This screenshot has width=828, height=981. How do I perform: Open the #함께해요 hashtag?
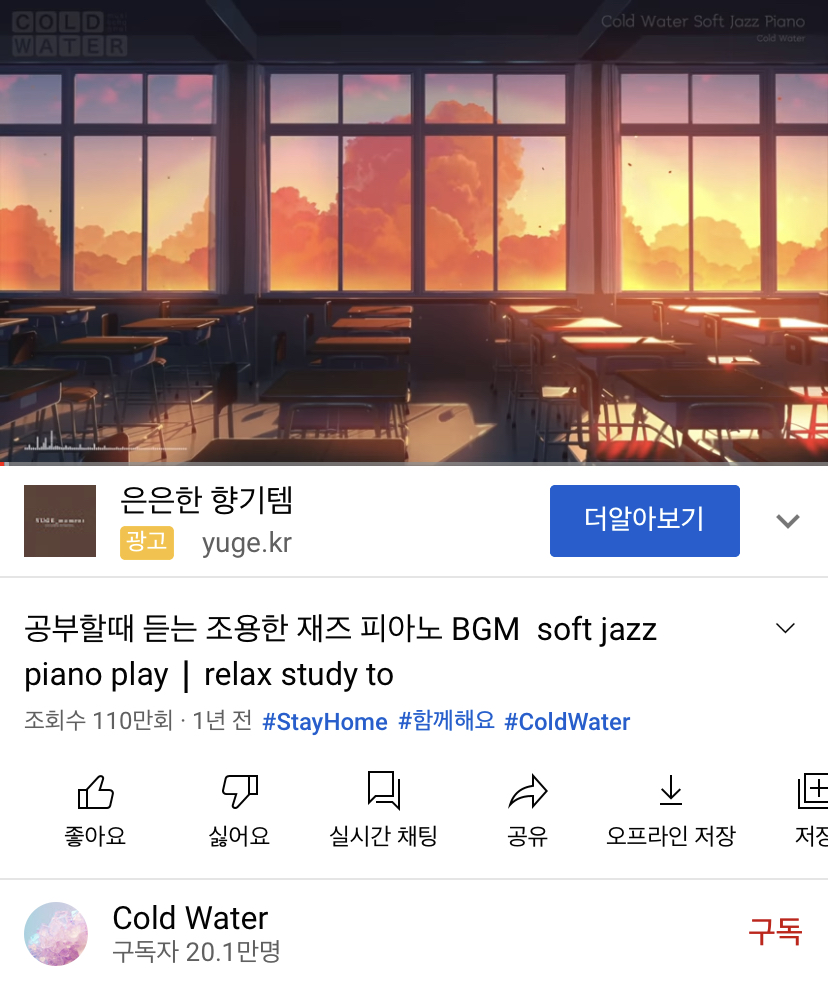[x=446, y=721]
